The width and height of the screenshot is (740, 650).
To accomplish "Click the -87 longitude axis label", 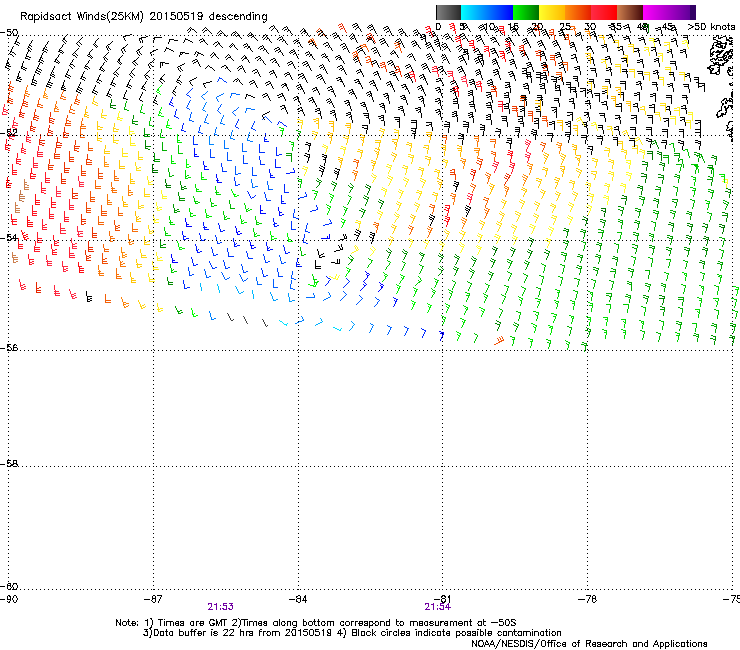I will click(153, 599).
